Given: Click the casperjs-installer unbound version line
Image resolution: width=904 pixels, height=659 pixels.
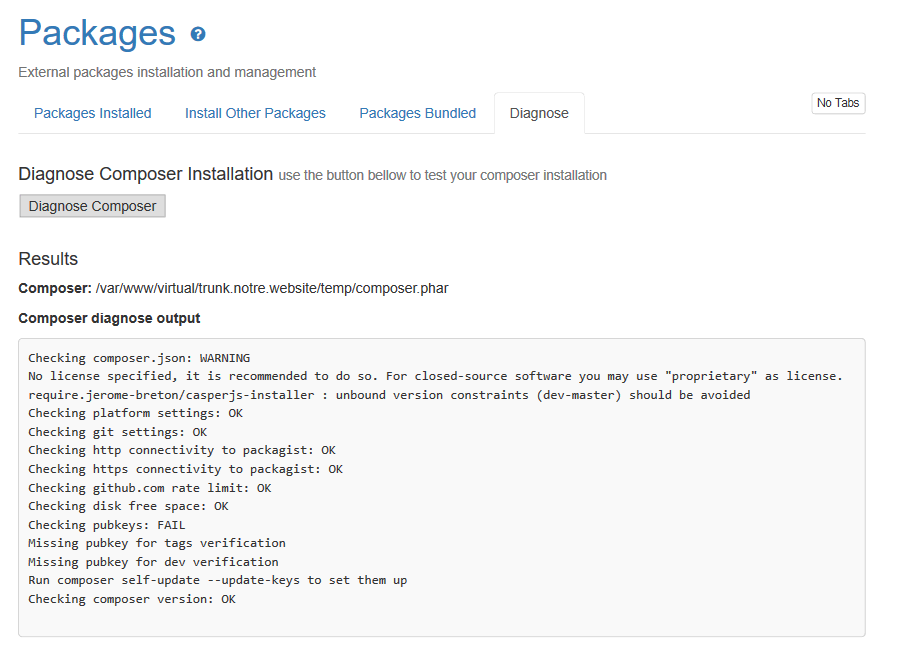Looking at the screenshot, I should 389,395.
